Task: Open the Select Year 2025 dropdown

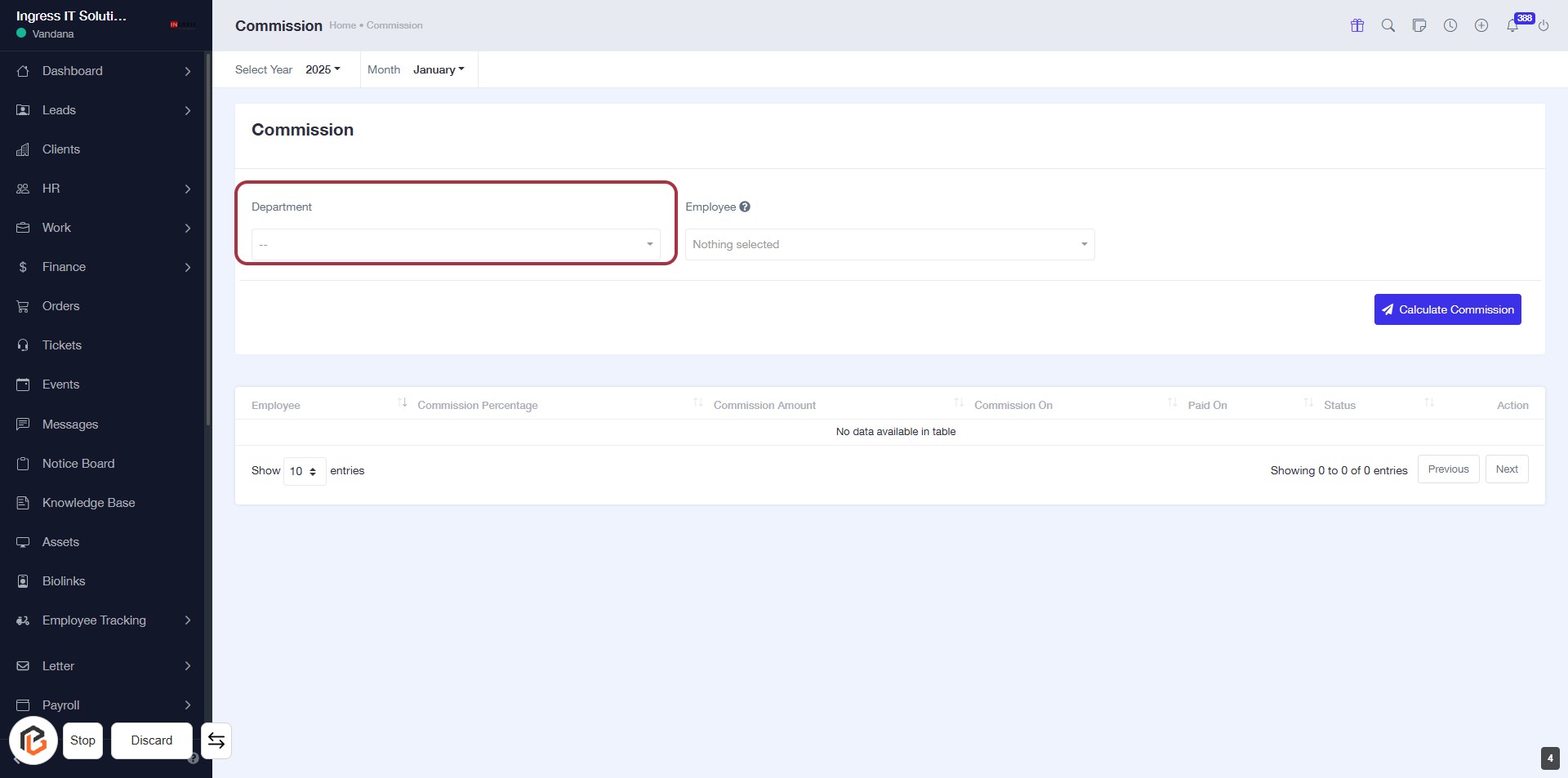Action: click(323, 69)
